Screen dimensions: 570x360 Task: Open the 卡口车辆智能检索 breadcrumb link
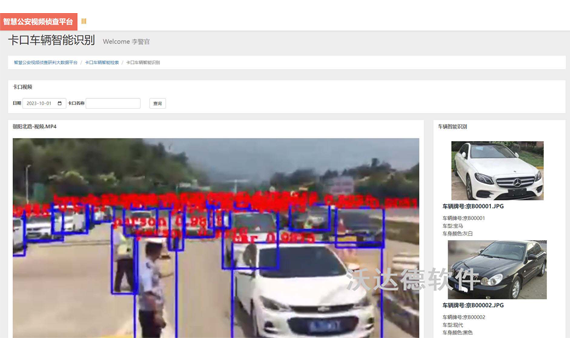tap(102, 63)
